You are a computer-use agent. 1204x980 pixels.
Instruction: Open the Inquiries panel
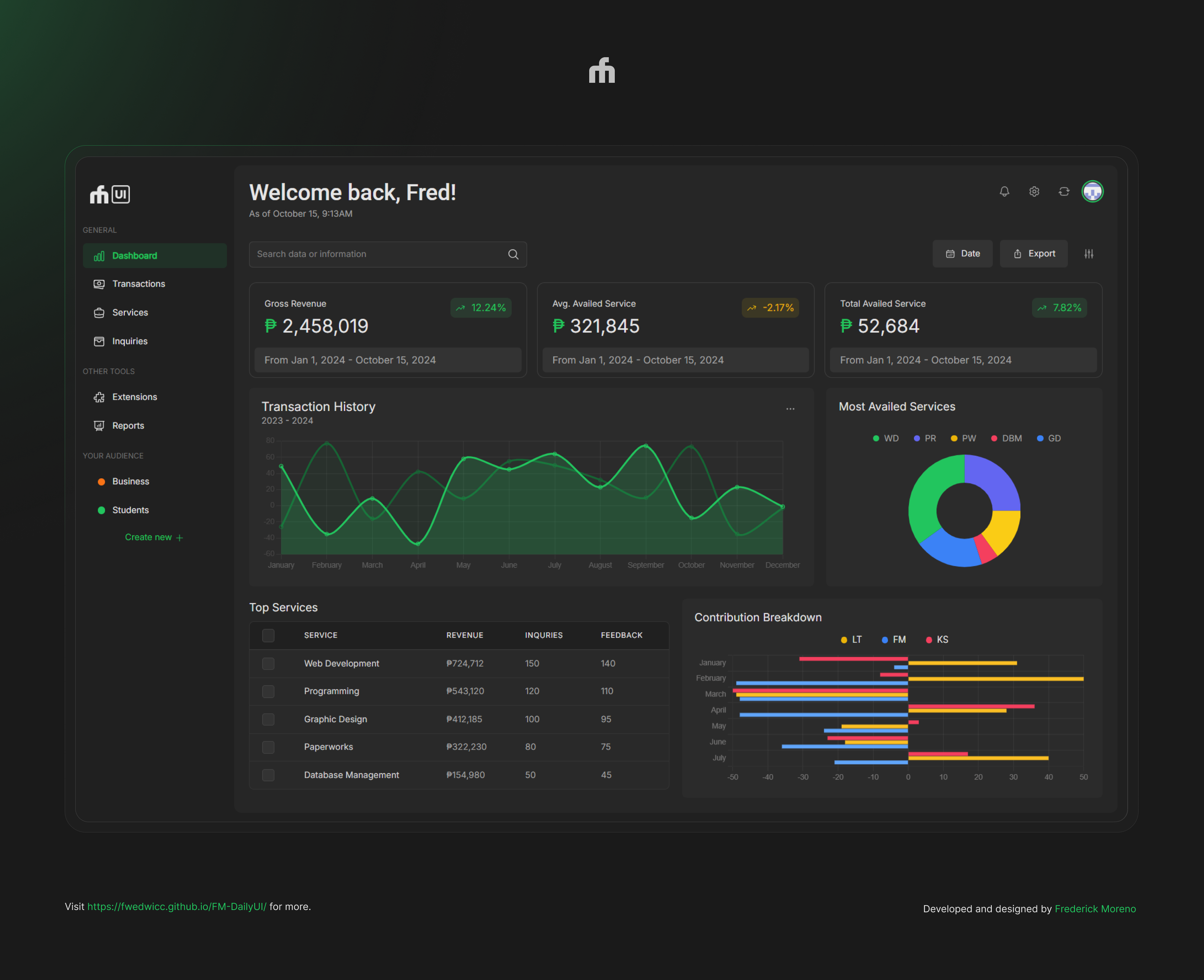(x=129, y=341)
